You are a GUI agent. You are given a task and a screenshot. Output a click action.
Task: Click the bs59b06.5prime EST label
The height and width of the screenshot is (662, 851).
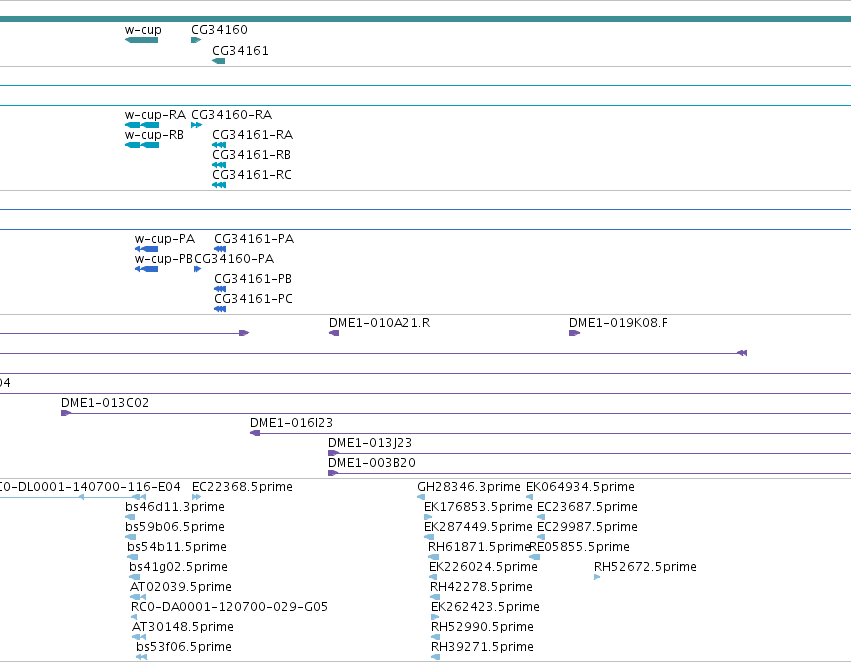(175, 527)
